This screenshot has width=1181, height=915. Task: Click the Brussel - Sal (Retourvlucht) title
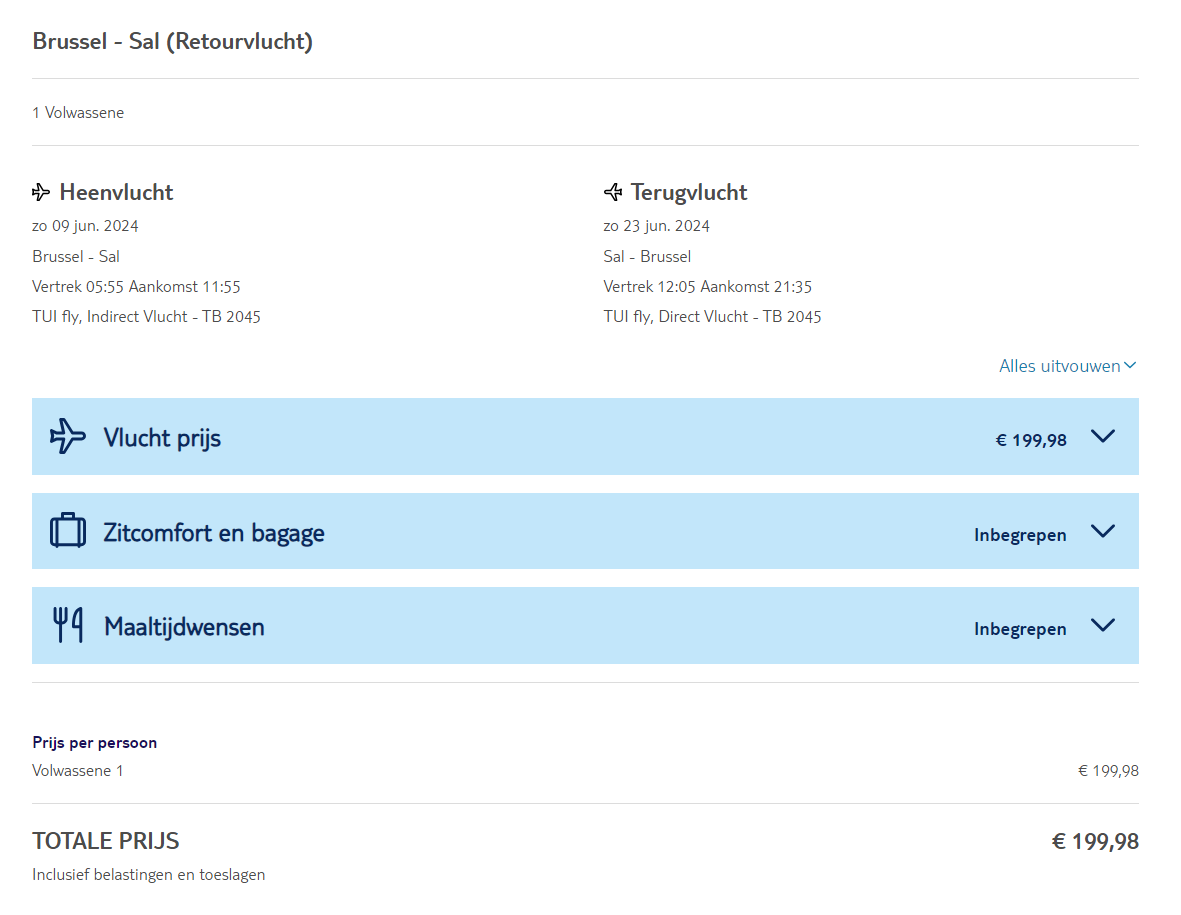click(173, 42)
